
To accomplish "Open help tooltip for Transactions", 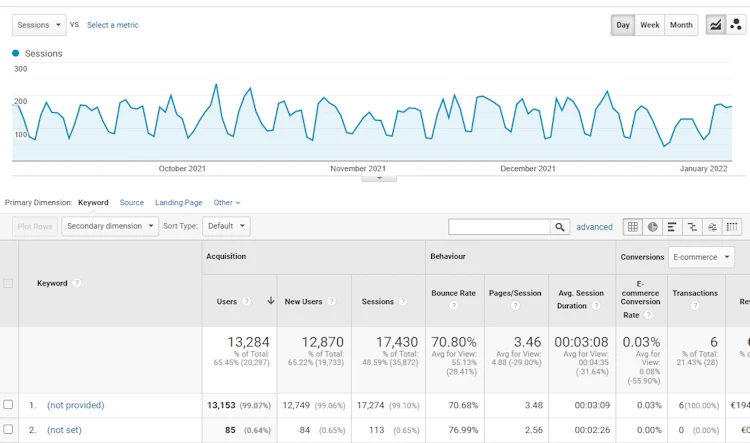I will [x=695, y=305].
